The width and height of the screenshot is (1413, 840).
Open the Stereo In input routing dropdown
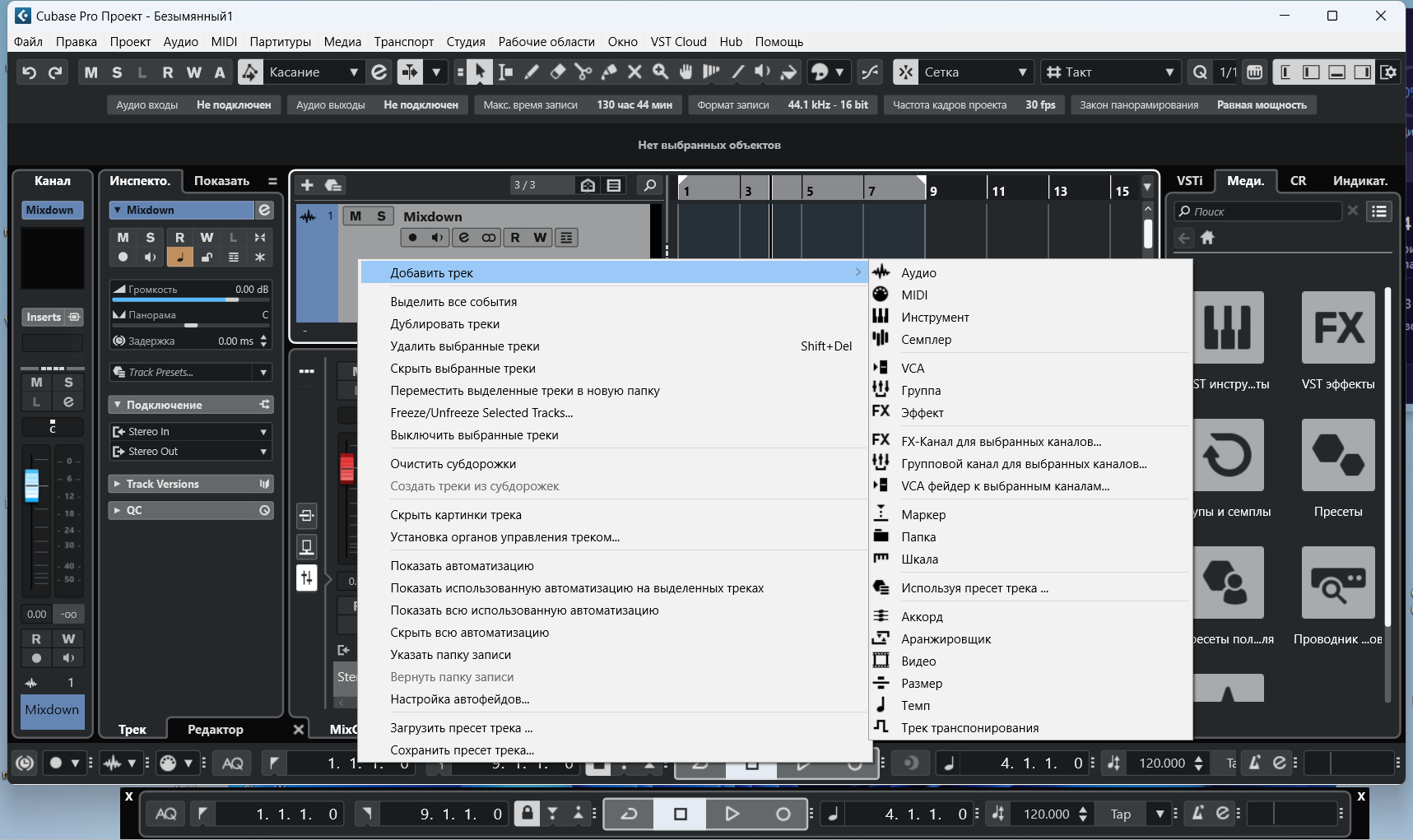[x=191, y=431]
